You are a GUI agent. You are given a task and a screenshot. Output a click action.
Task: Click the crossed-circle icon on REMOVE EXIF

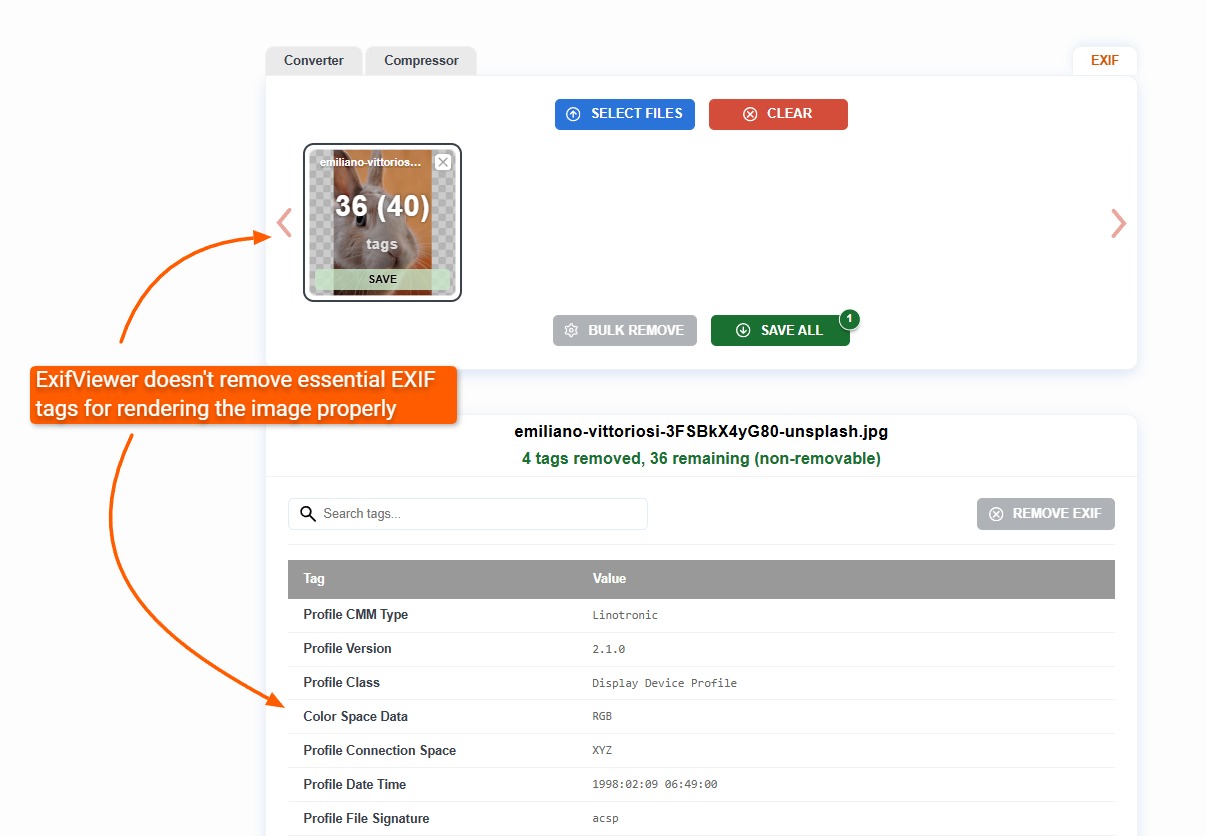tap(997, 513)
